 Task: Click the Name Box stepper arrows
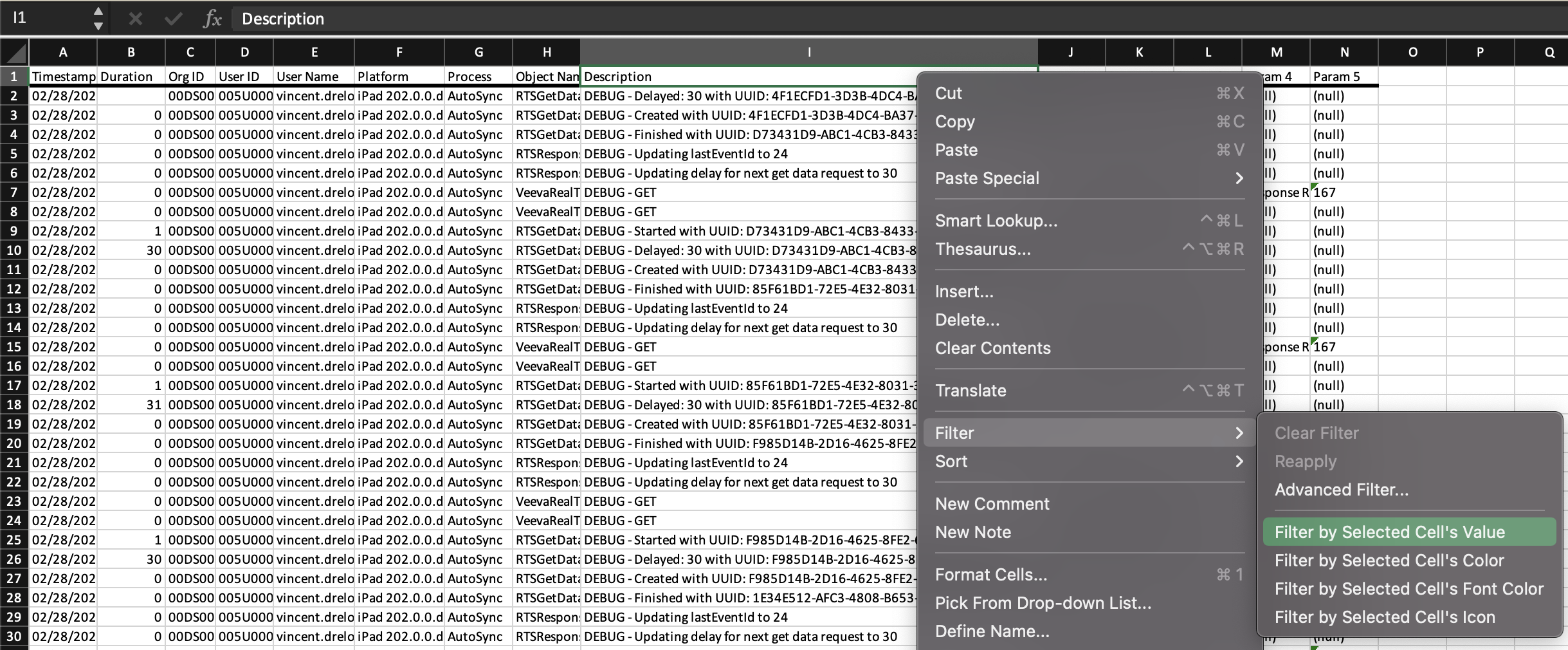click(98, 19)
